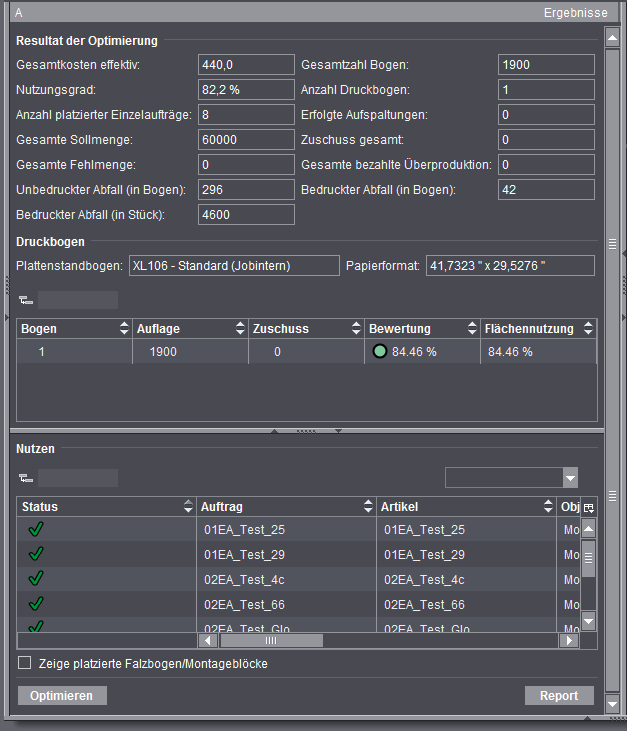Click the Ergebnisse panel title
Viewport: 627px width, 731px height.
click(576, 13)
